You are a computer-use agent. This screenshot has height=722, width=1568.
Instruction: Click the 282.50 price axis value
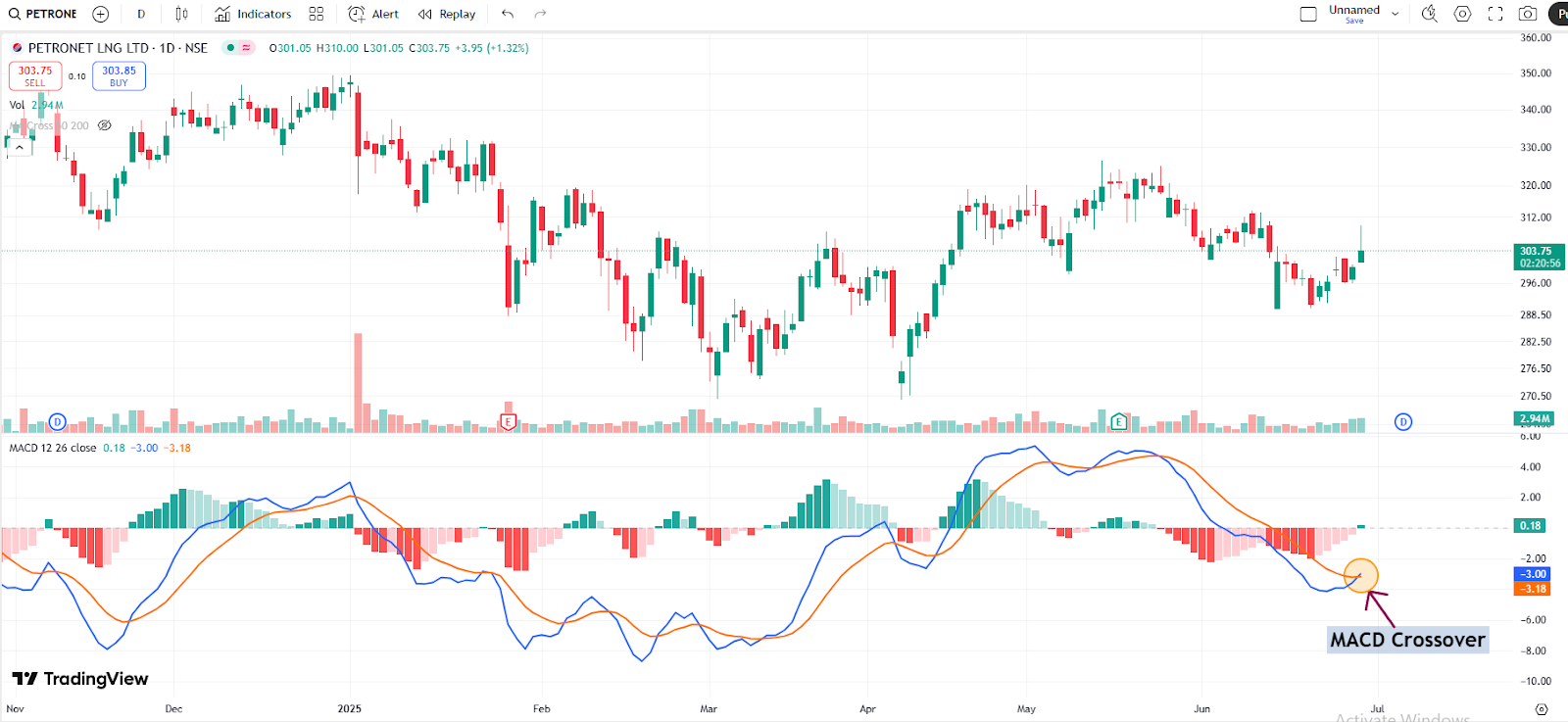tap(1536, 342)
